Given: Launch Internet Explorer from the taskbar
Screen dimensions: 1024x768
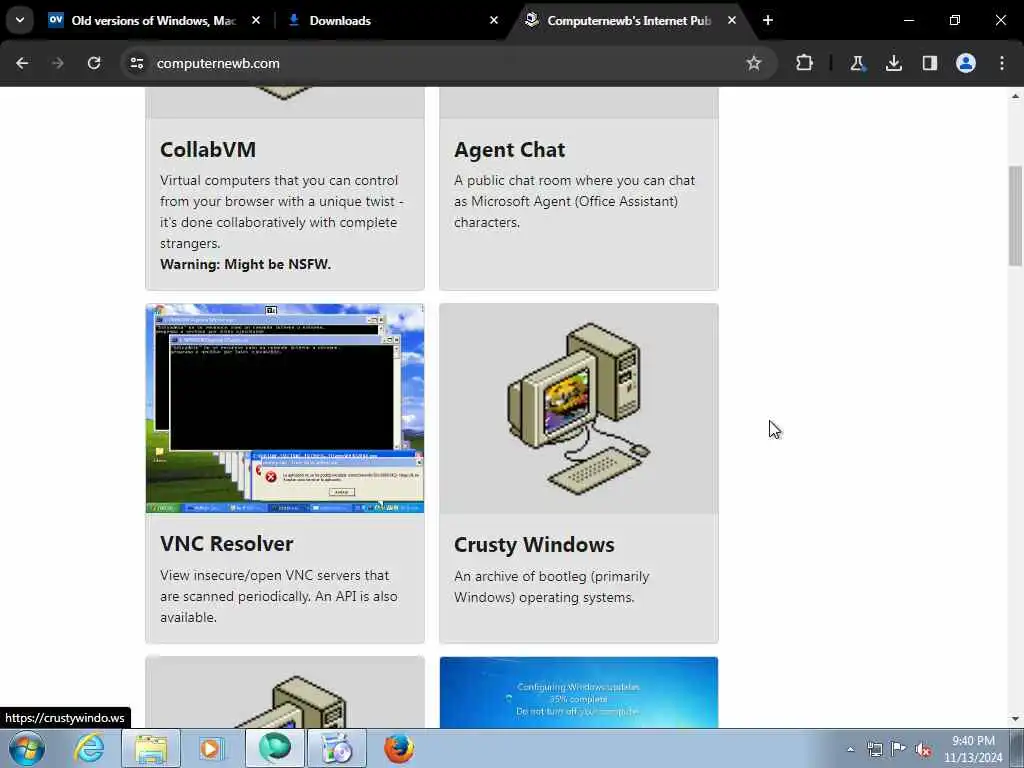Looking at the screenshot, I should click(89, 748).
